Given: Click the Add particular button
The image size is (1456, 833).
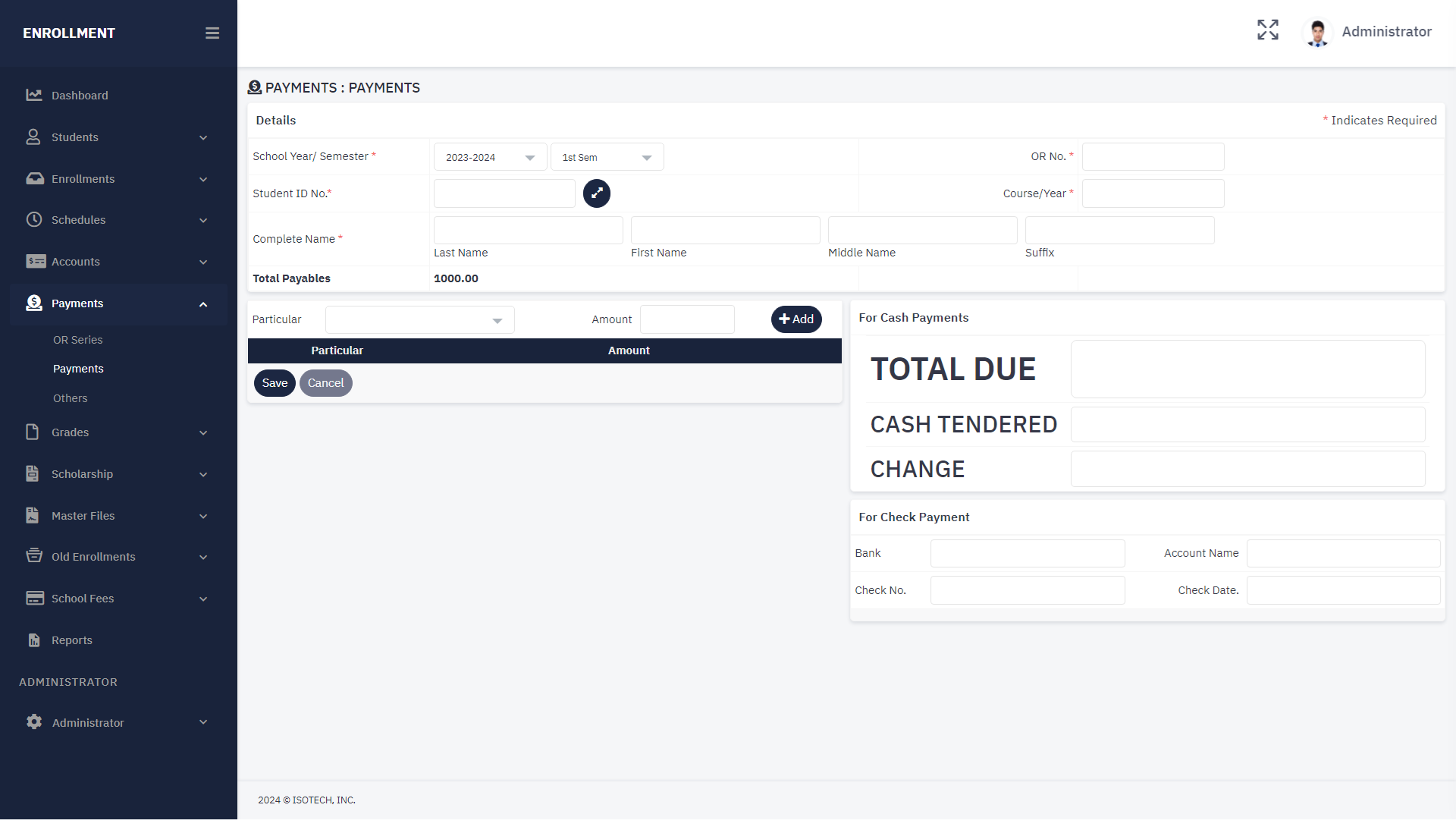Looking at the screenshot, I should pos(795,319).
